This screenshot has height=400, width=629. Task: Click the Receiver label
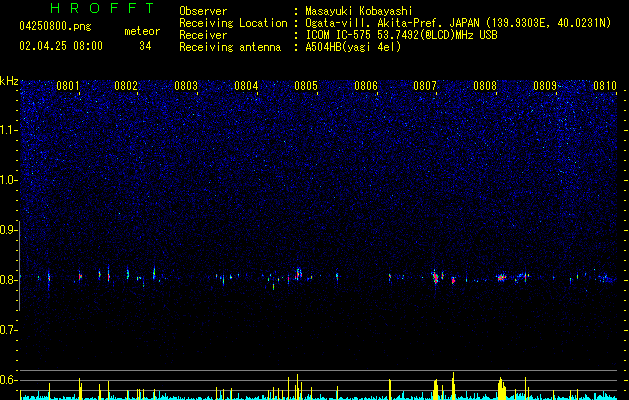coord(203,35)
